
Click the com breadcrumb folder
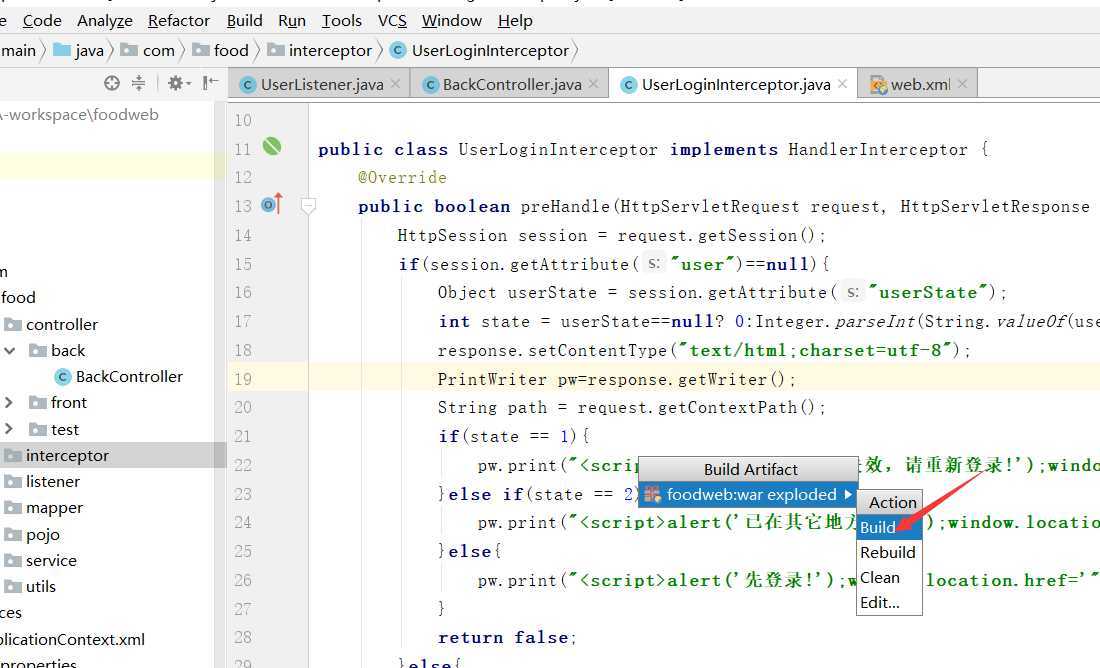tap(147, 51)
